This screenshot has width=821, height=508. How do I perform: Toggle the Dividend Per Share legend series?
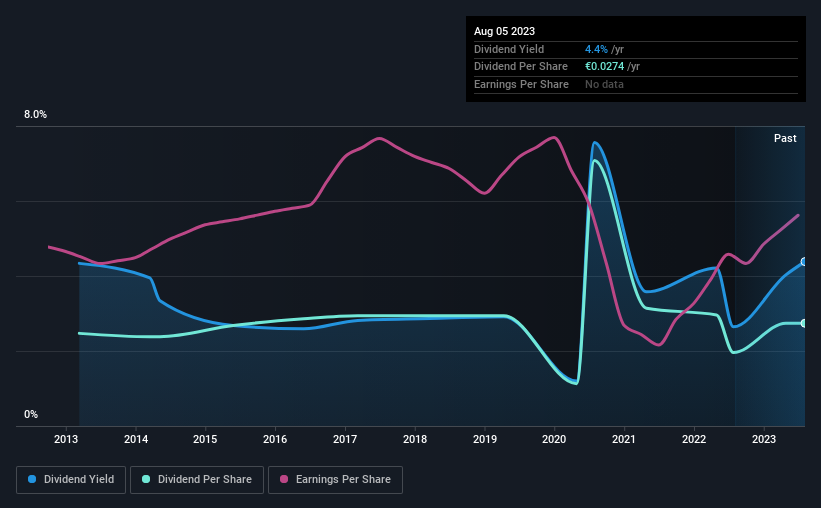[197, 480]
